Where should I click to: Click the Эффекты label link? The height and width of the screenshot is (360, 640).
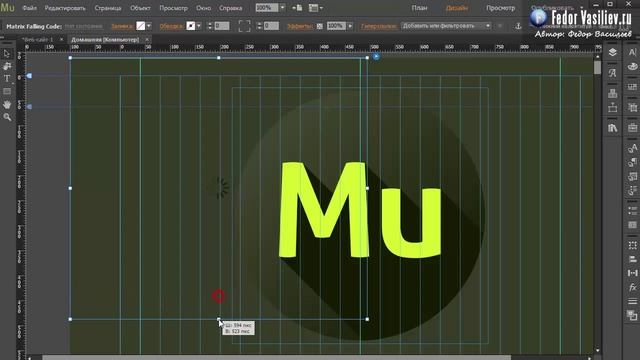pyautogui.click(x=299, y=26)
